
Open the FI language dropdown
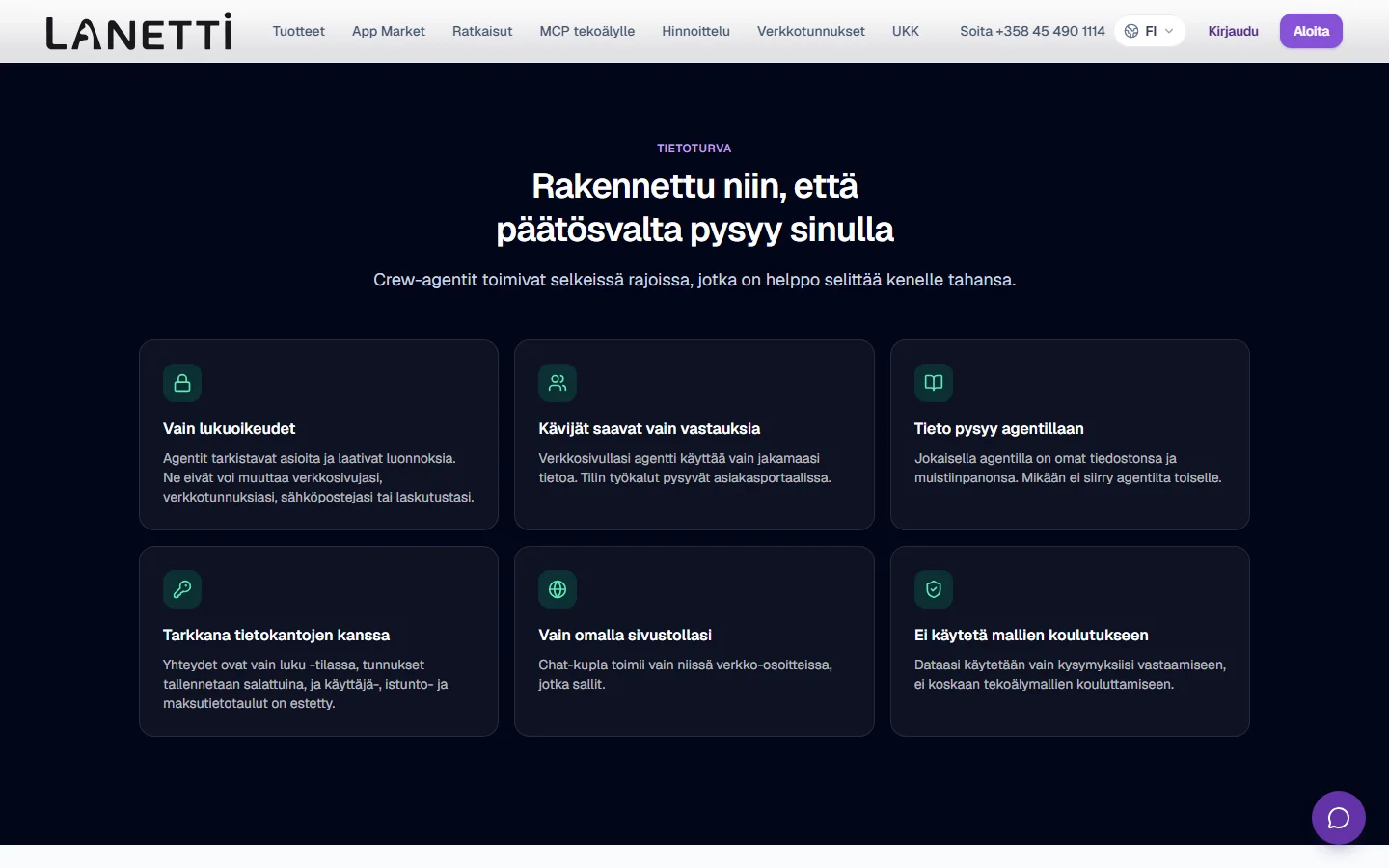point(1149,31)
